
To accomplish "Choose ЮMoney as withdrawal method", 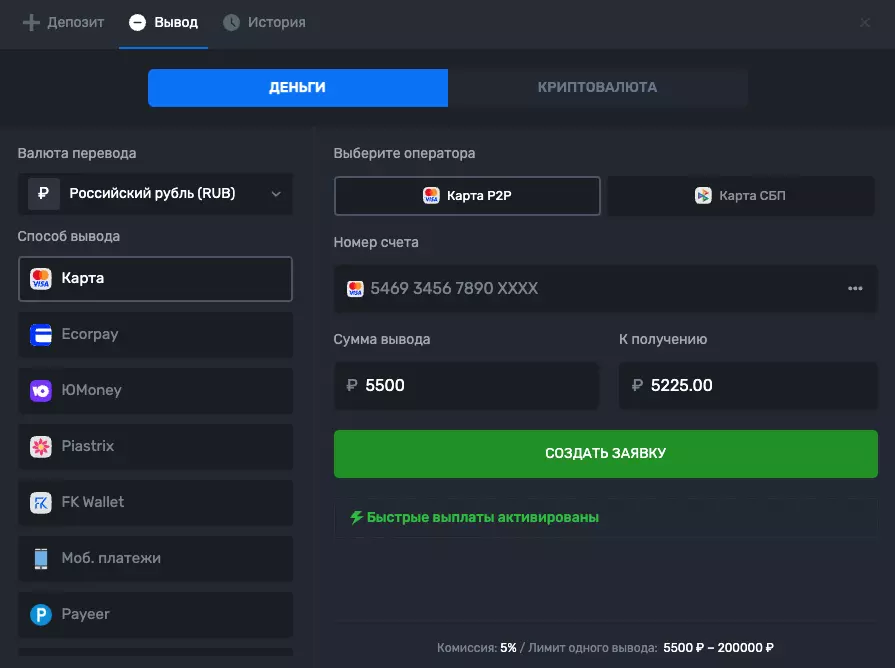I will (x=155, y=391).
